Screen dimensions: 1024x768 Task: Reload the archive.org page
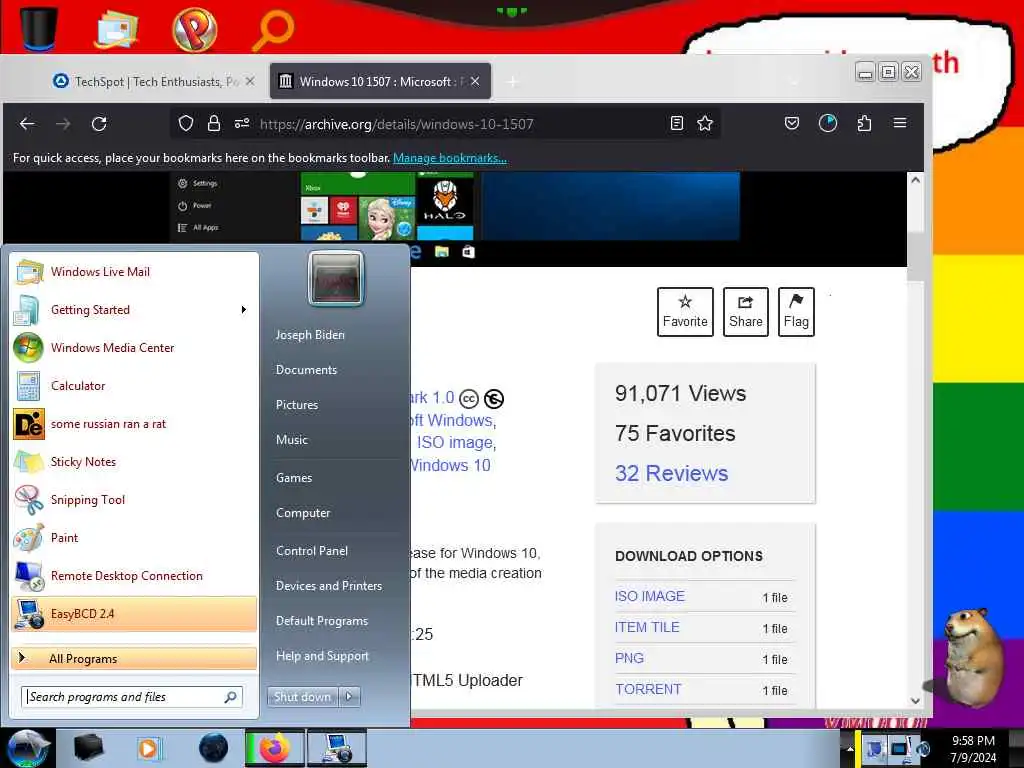coord(99,123)
